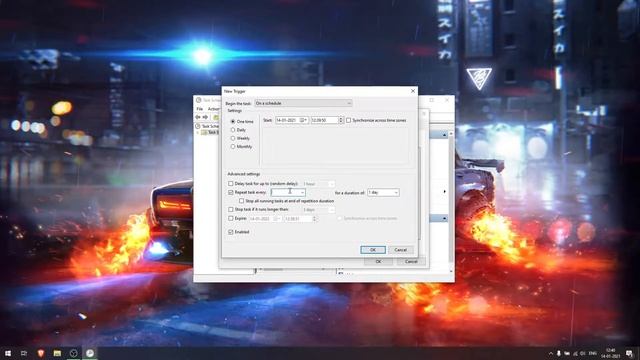
Task: Open the Windows Start menu
Action: [x=8, y=353]
